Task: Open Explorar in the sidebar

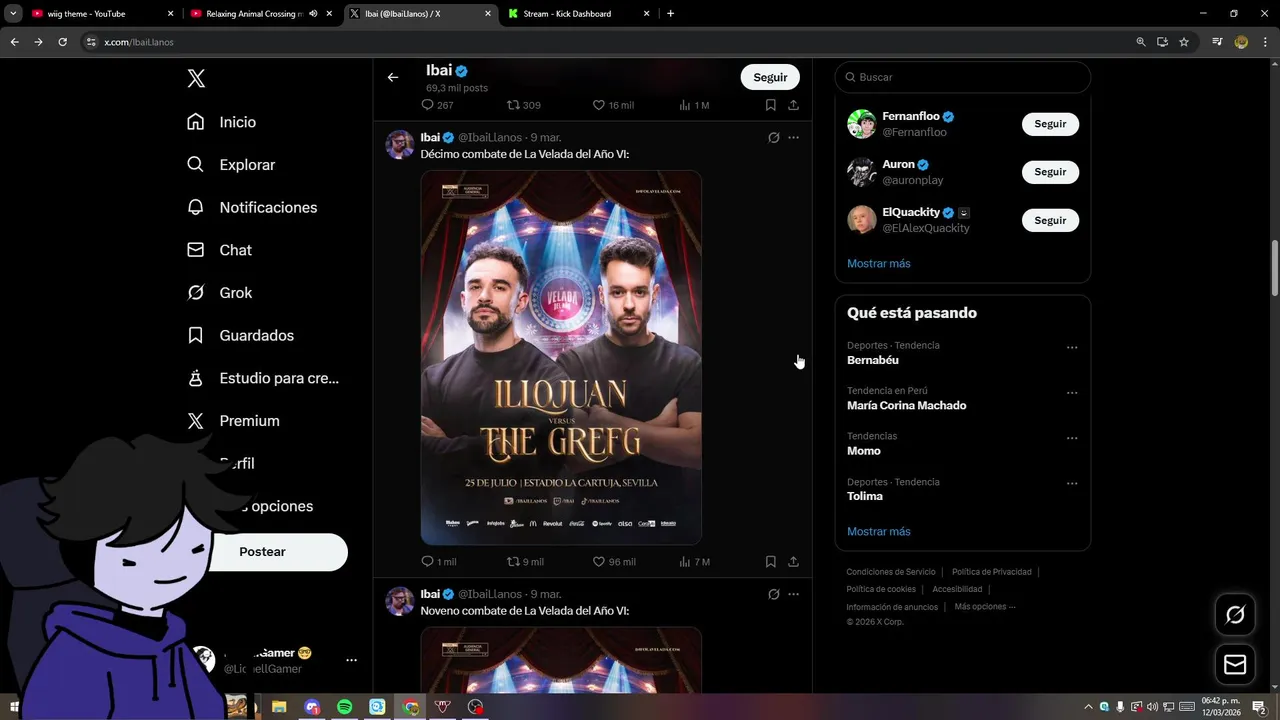Action: [231, 165]
